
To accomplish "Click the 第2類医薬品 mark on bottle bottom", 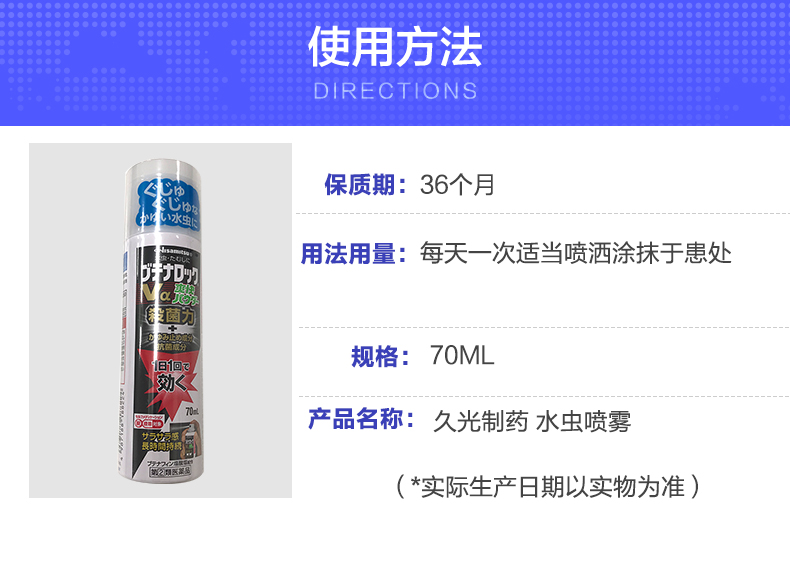I will click(x=170, y=472).
